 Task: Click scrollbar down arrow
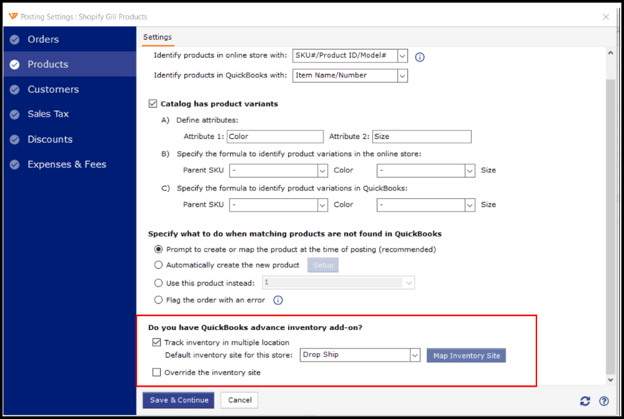coord(610,380)
